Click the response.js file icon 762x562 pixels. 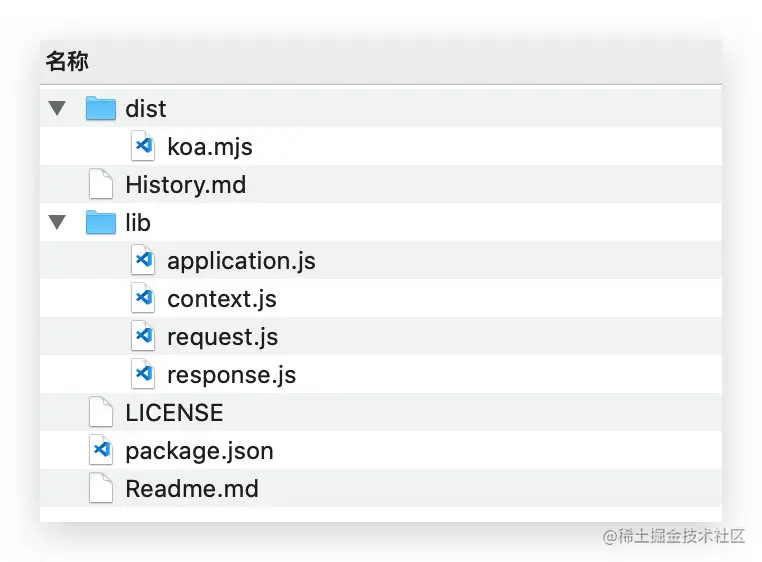[143, 374]
